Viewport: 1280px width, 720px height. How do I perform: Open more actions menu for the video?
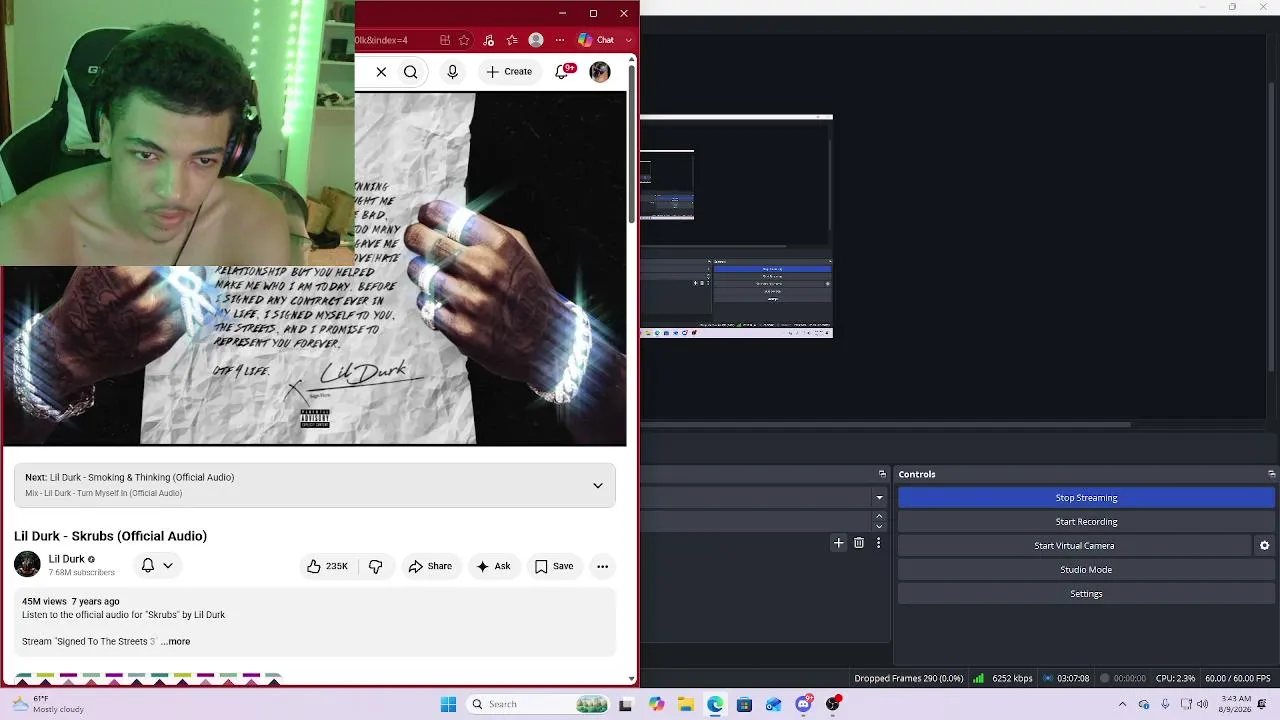[602, 566]
